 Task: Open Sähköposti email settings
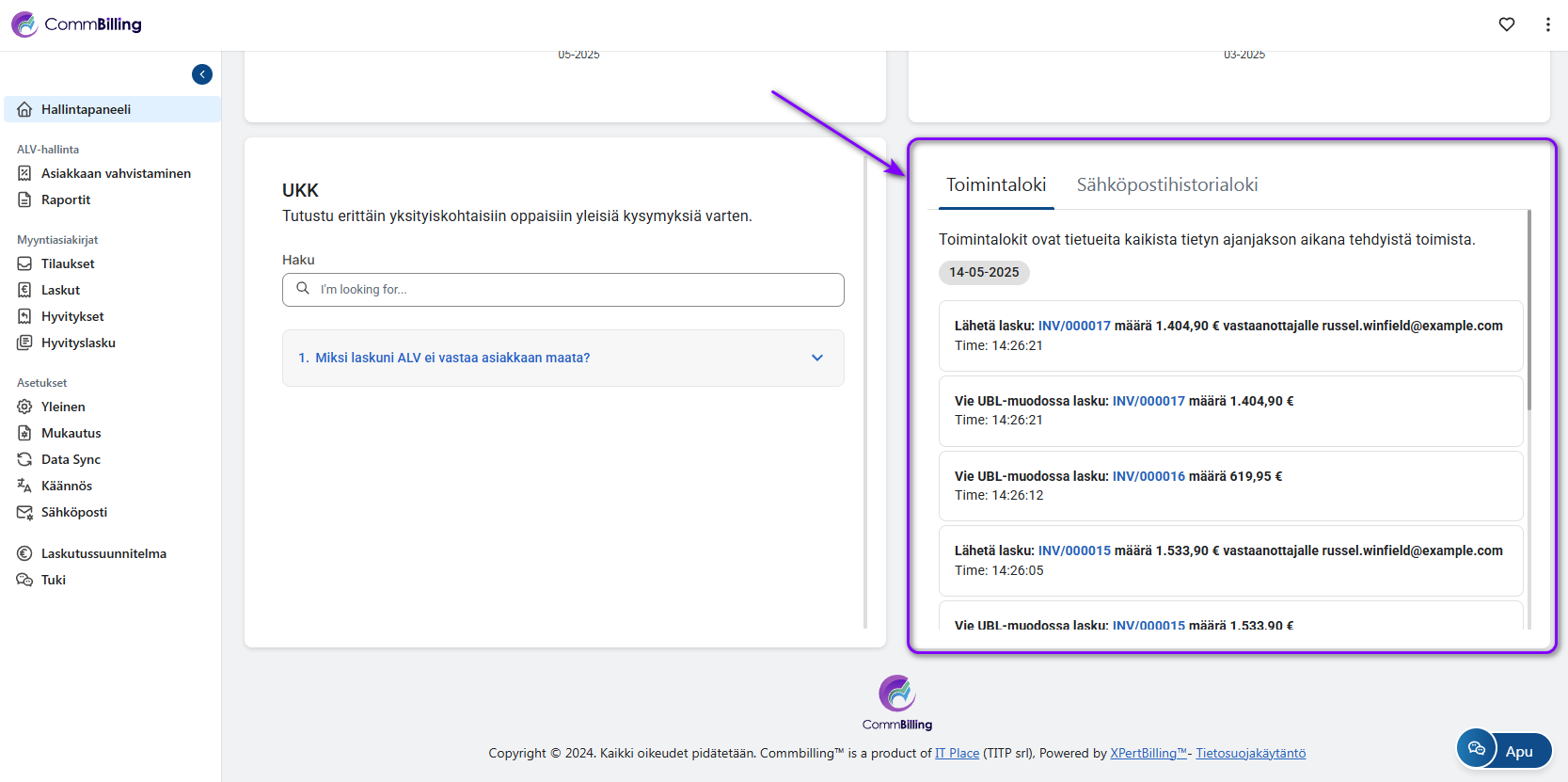(x=73, y=512)
